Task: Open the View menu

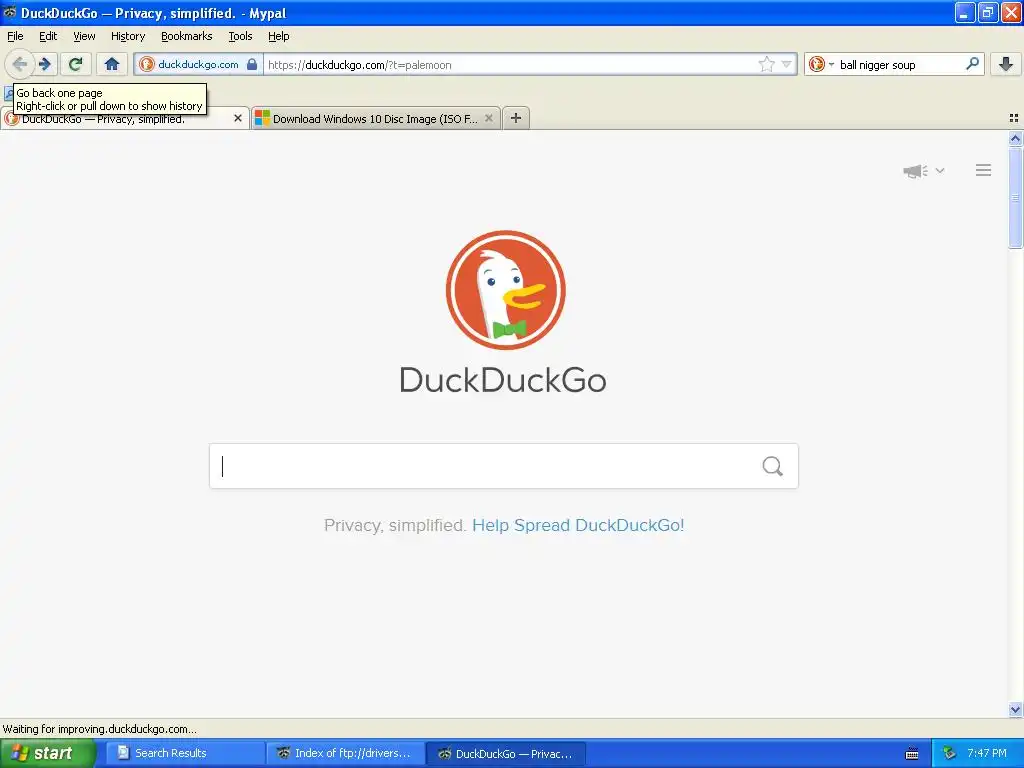Action: (84, 36)
